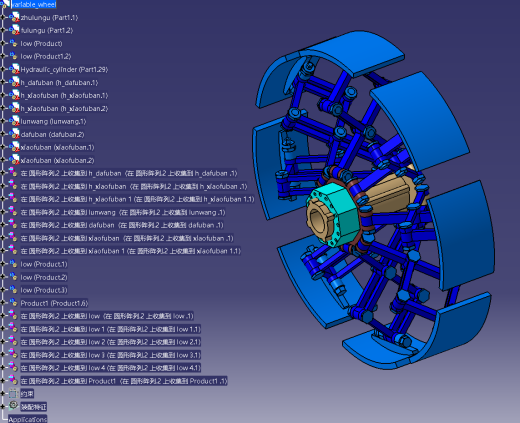Click the pattern icon for lunwang array
The image size is (520, 423).
pyautogui.click(x=13, y=212)
